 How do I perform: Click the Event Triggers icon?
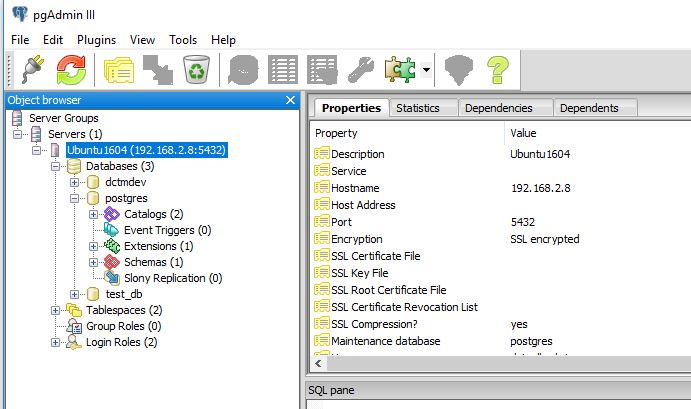tap(111, 230)
